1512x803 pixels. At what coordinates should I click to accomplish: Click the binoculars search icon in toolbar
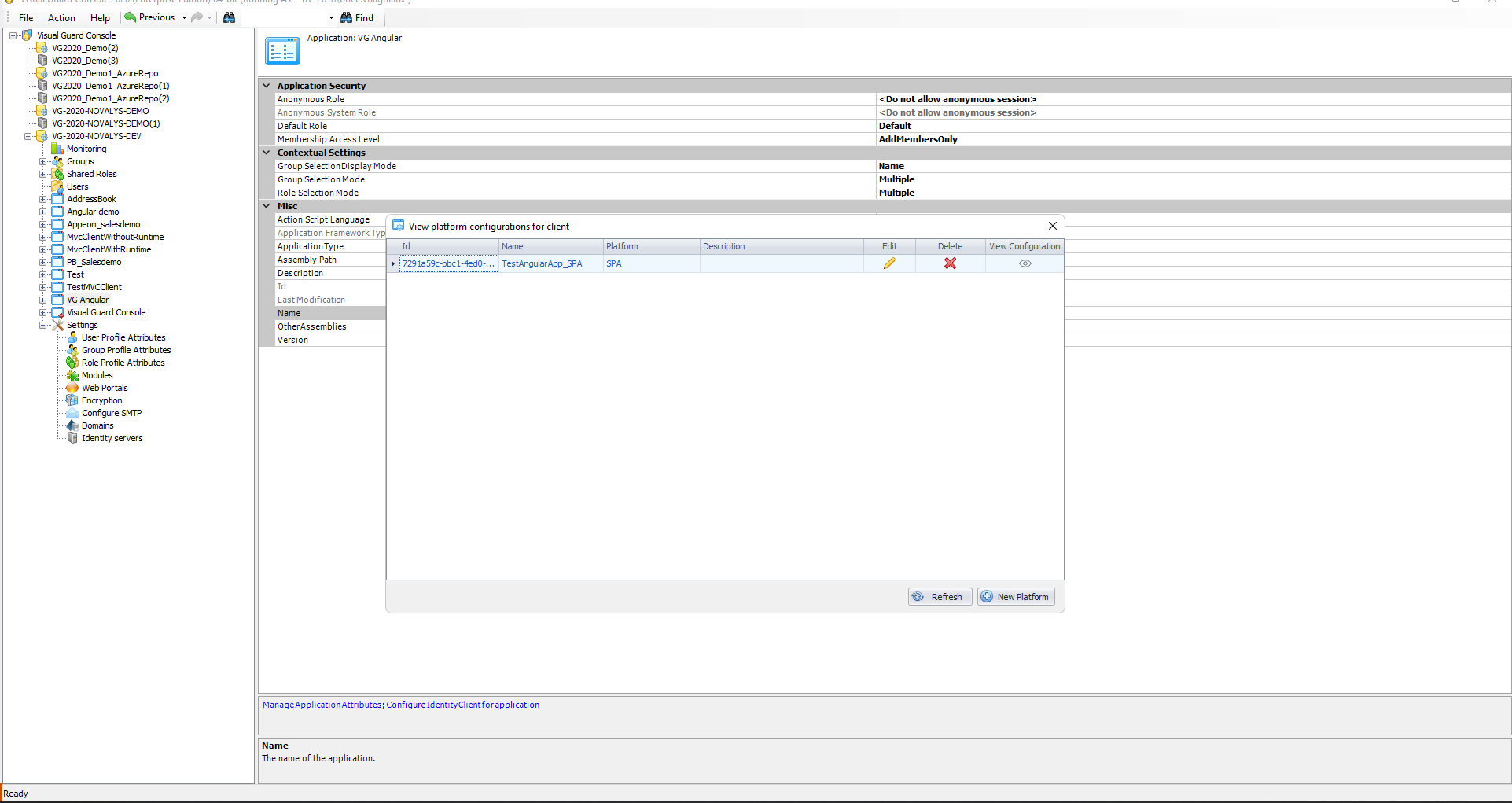coord(229,17)
